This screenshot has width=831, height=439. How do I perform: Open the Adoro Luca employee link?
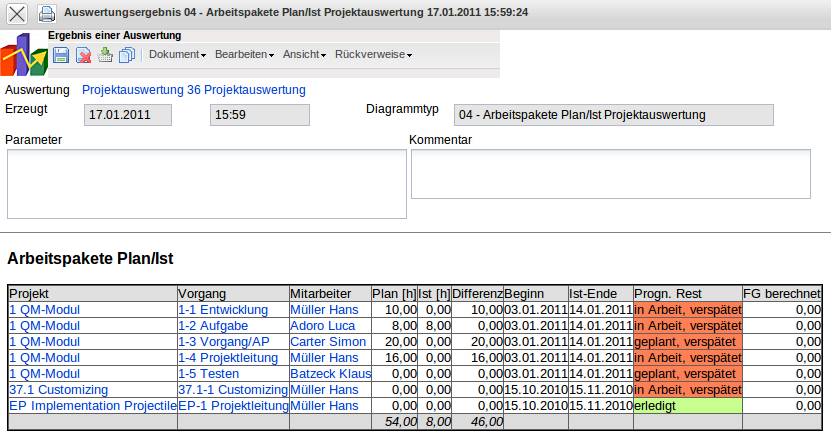tap(323, 326)
